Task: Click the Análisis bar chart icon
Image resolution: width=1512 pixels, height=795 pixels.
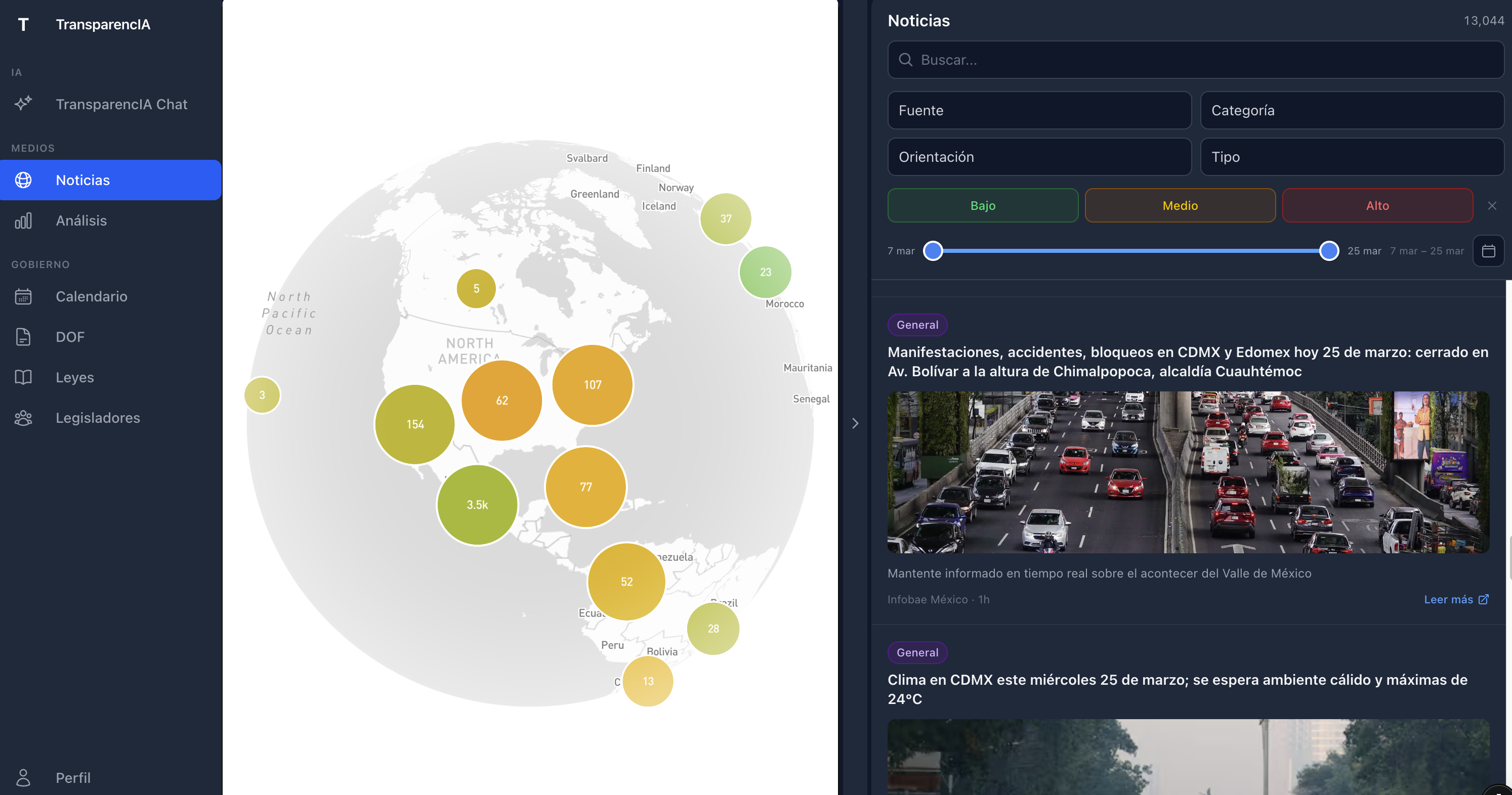Action: click(23, 220)
